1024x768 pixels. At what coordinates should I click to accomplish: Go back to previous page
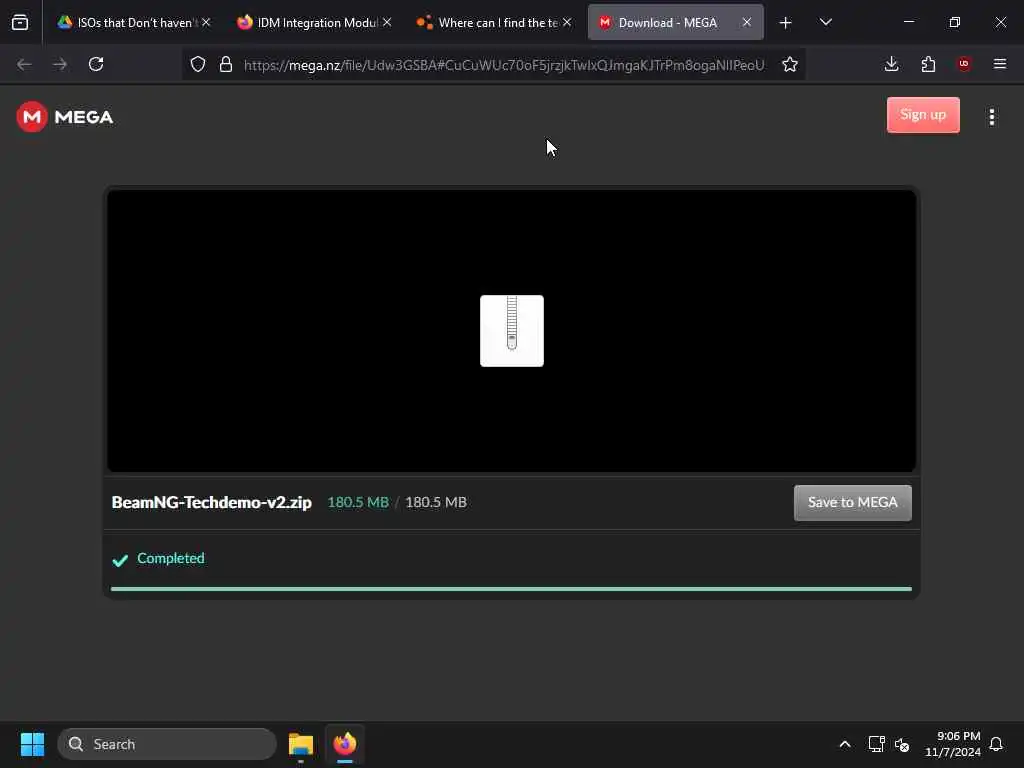[24, 64]
